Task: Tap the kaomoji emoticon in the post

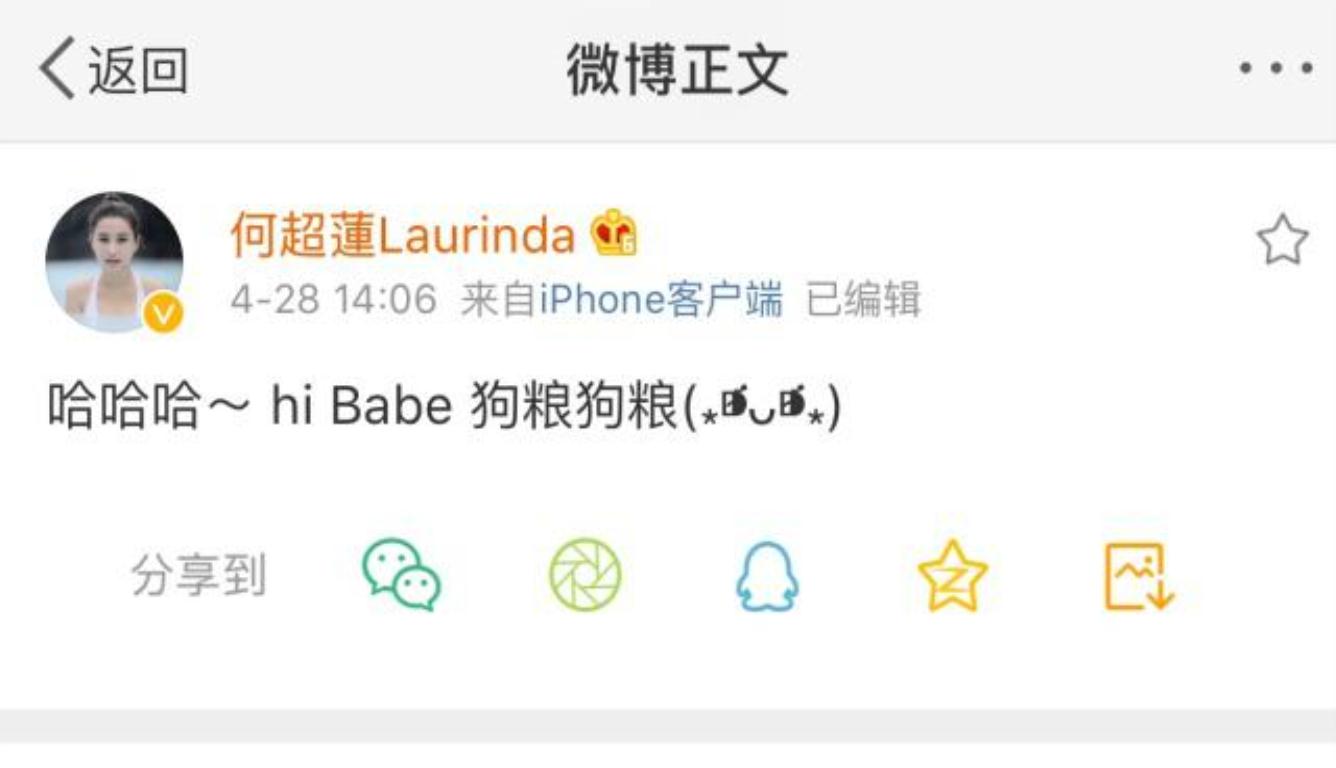Action: [763, 408]
